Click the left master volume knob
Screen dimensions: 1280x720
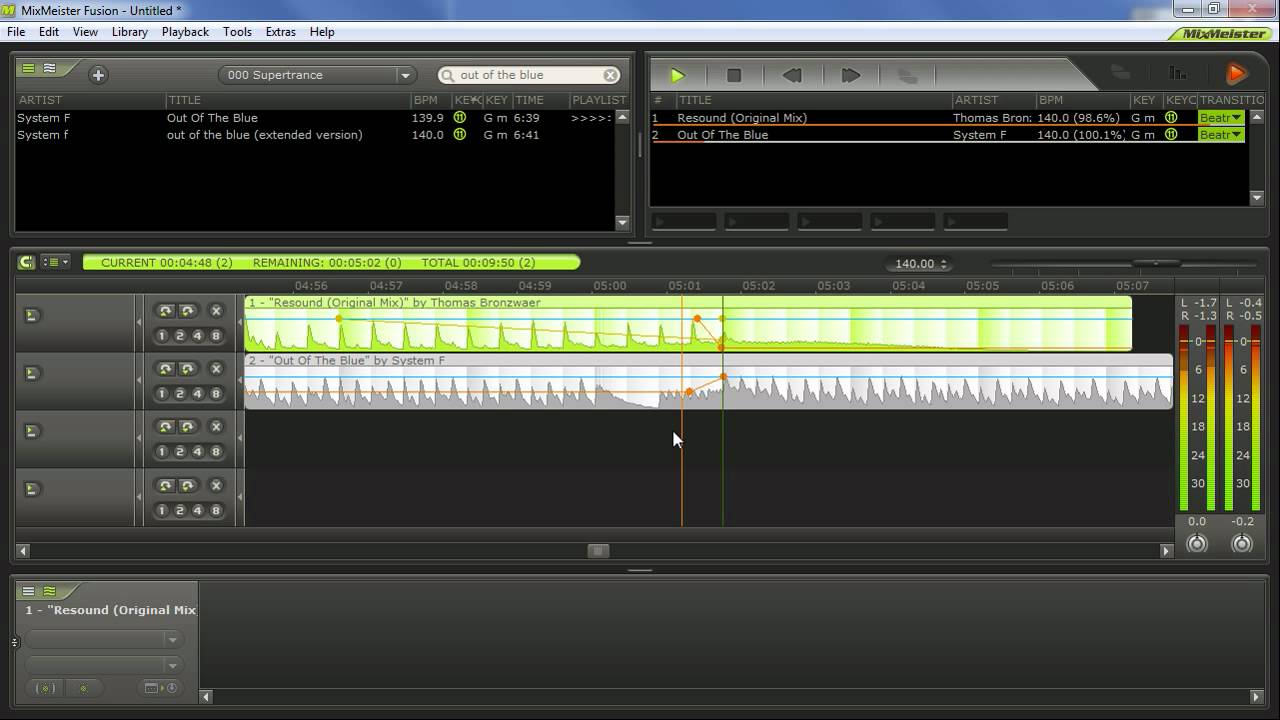tap(1196, 543)
